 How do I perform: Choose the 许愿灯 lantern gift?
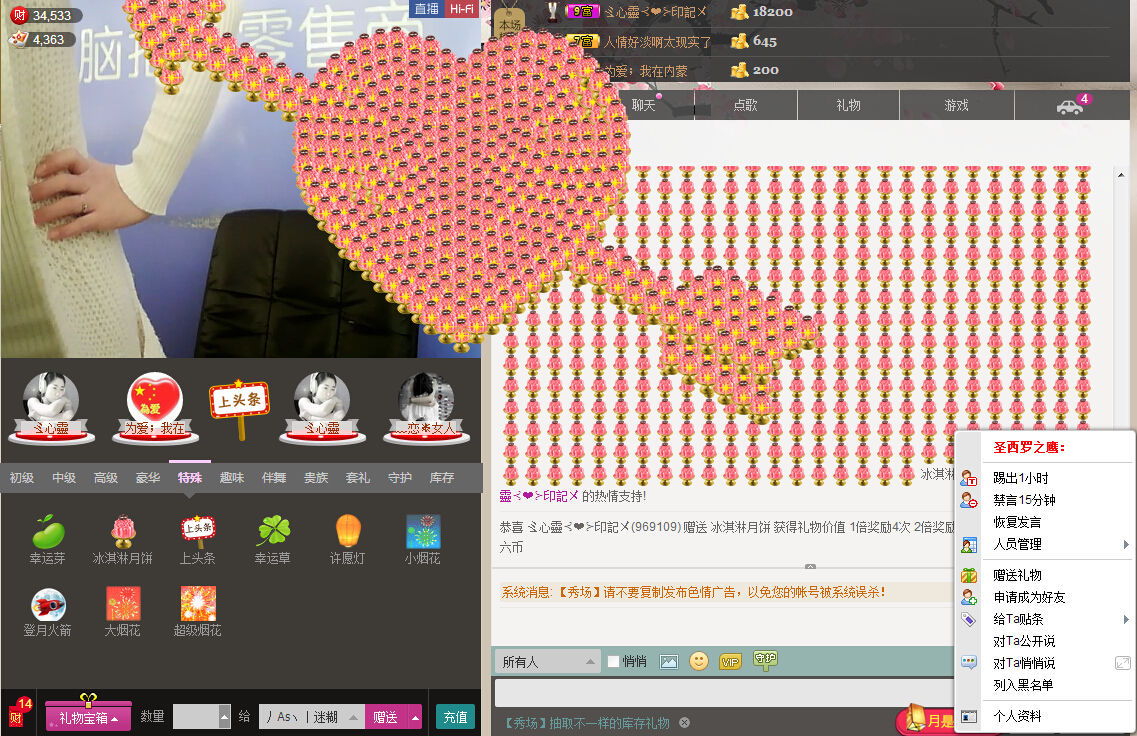(347, 533)
